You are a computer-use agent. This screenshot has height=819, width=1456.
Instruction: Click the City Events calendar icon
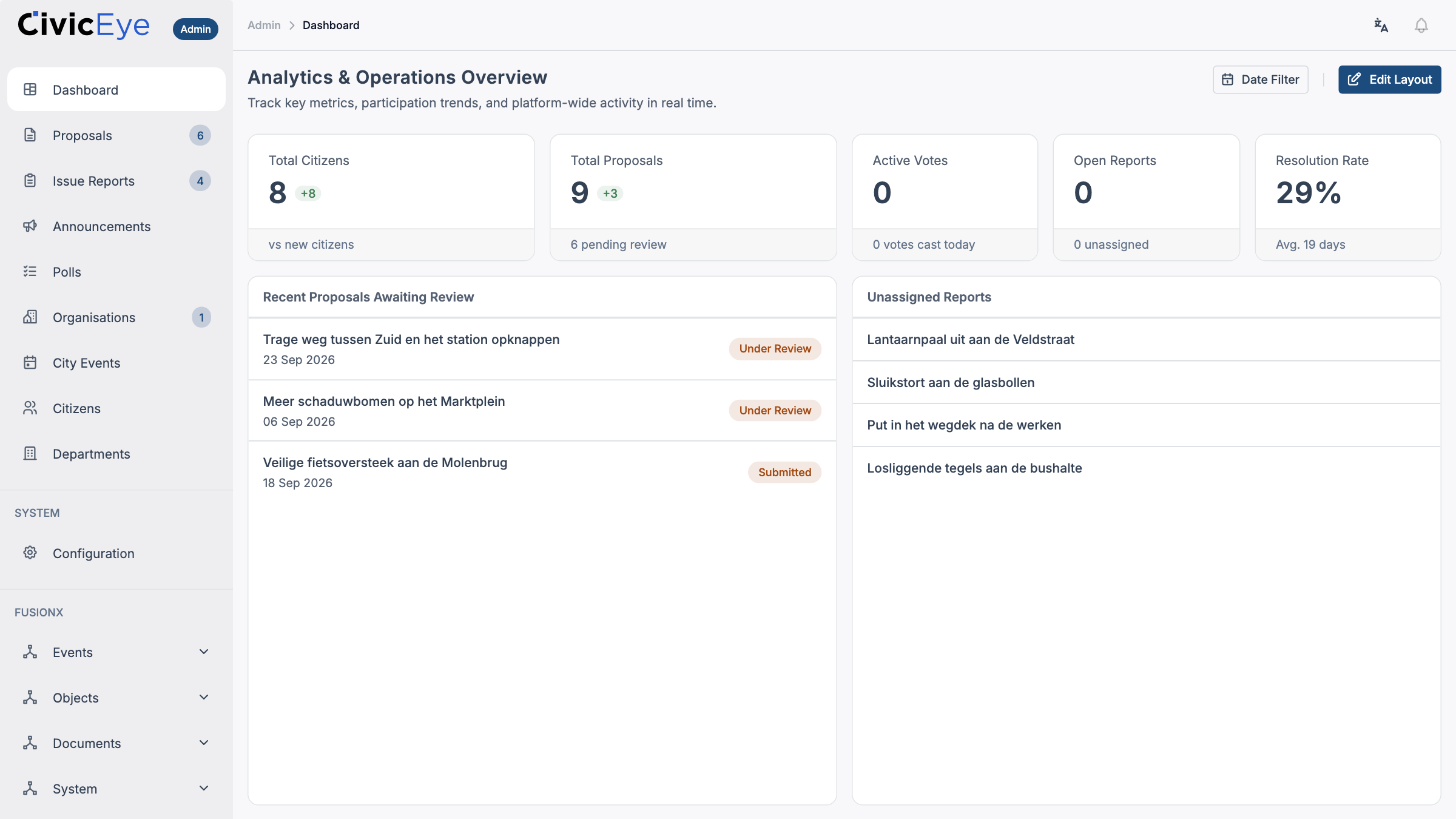(x=30, y=363)
